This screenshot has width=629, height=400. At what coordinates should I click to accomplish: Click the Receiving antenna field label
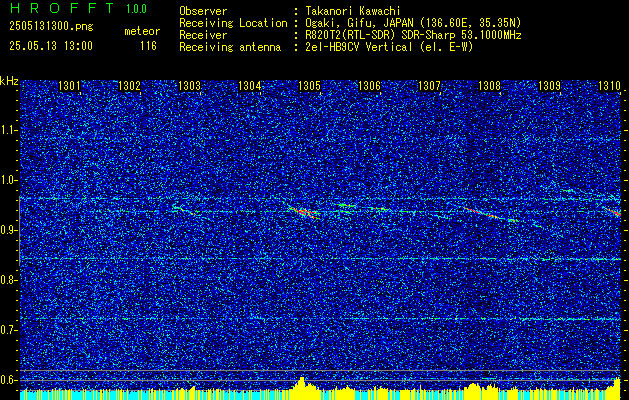(x=230, y=47)
